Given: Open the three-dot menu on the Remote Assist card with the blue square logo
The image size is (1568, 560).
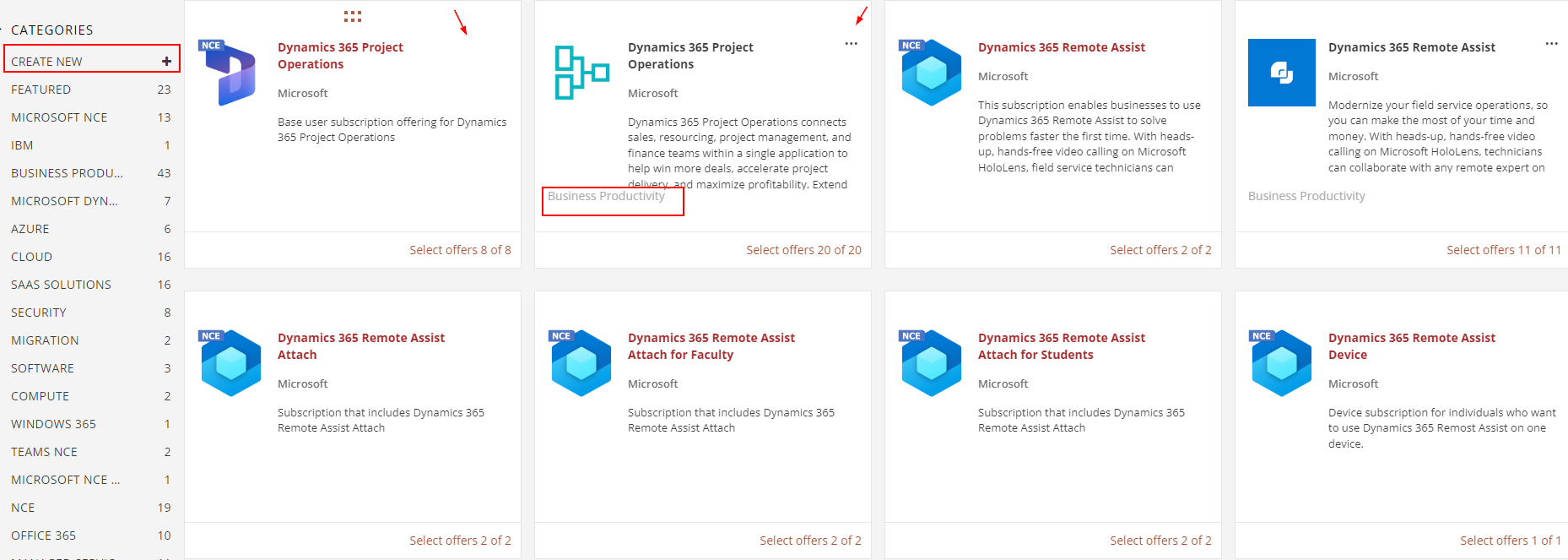Looking at the screenshot, I should (1551, 44).
